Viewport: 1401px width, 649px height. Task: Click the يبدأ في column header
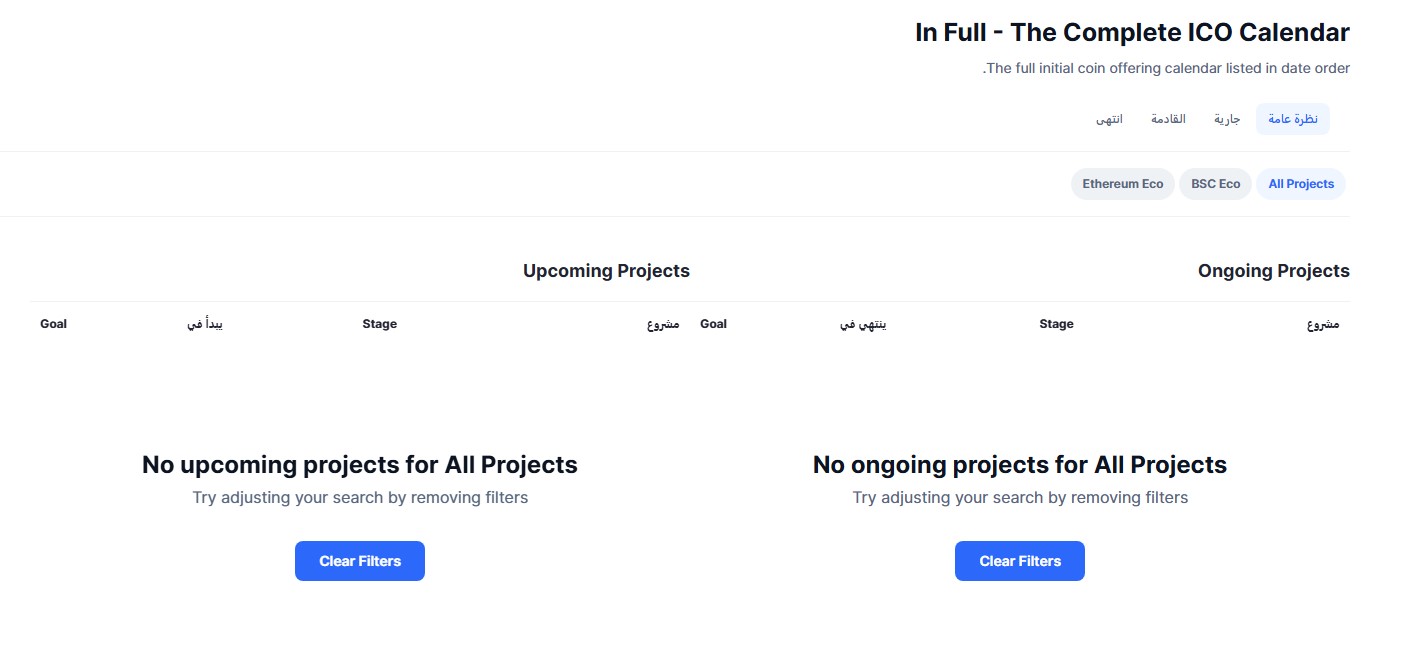click(205, 324)
